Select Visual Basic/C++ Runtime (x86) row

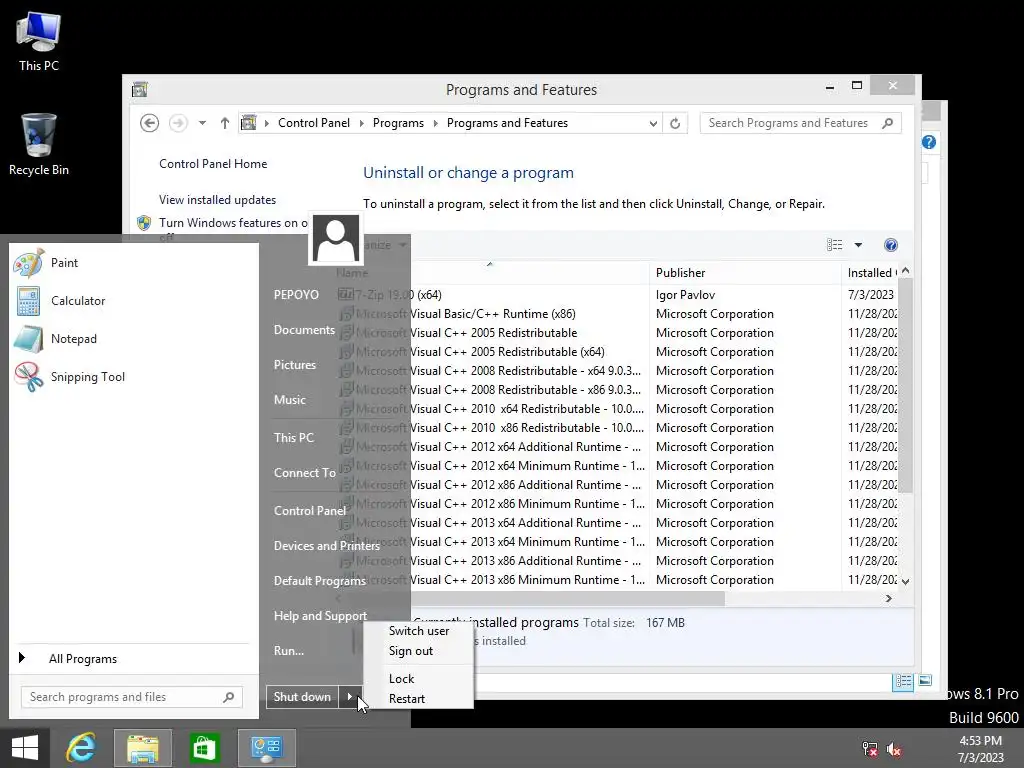[x=617, y=314]
